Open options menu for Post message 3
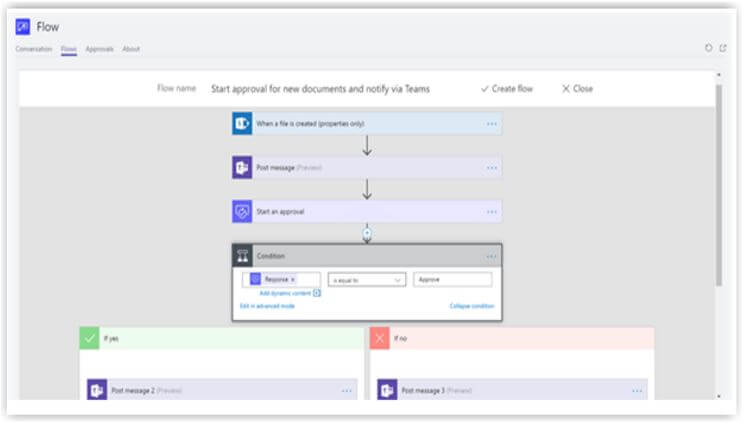Image resolution: width=752 pixels, height=425 pixels. 636,391
